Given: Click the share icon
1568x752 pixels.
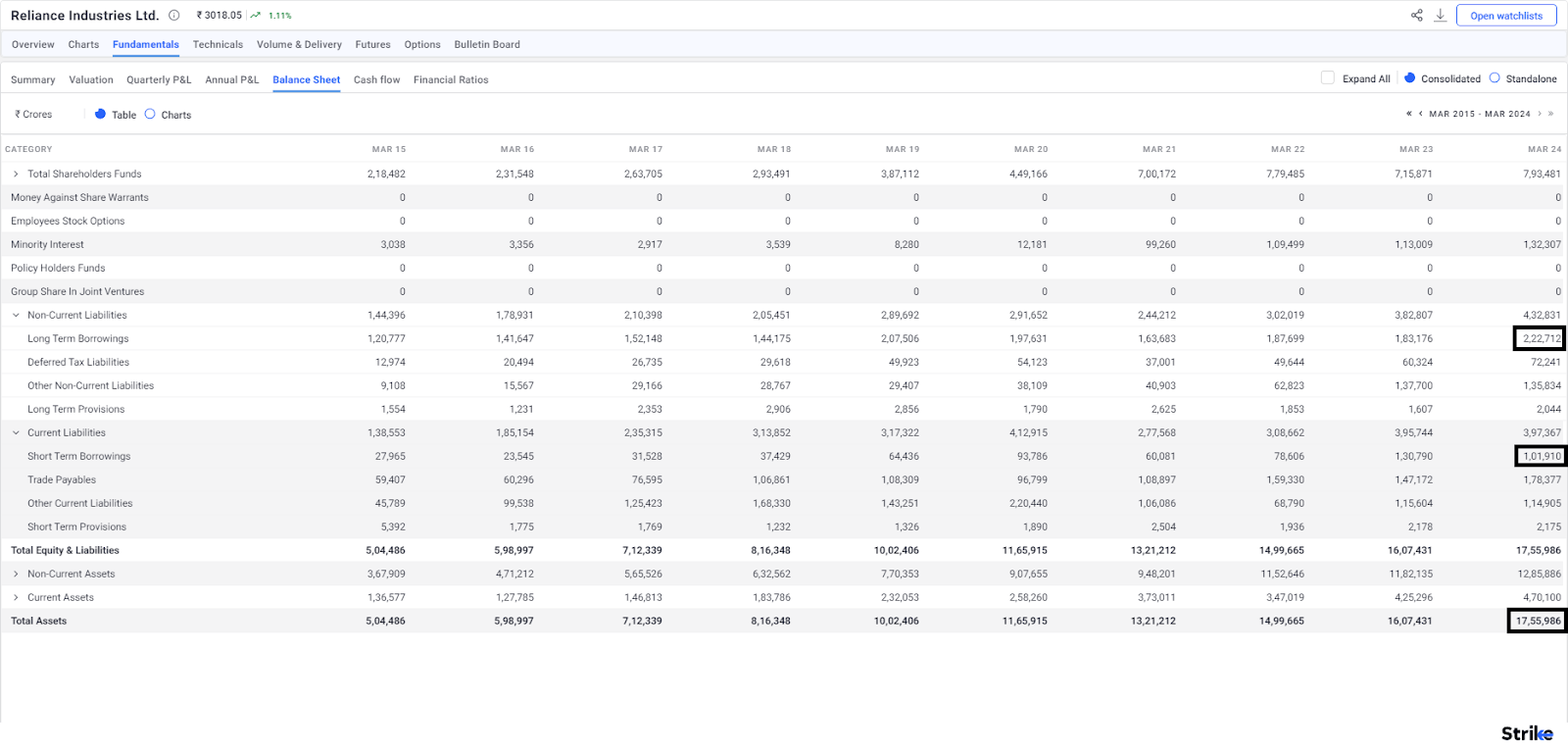Looking at the screenshot, I should [1416, 15].
